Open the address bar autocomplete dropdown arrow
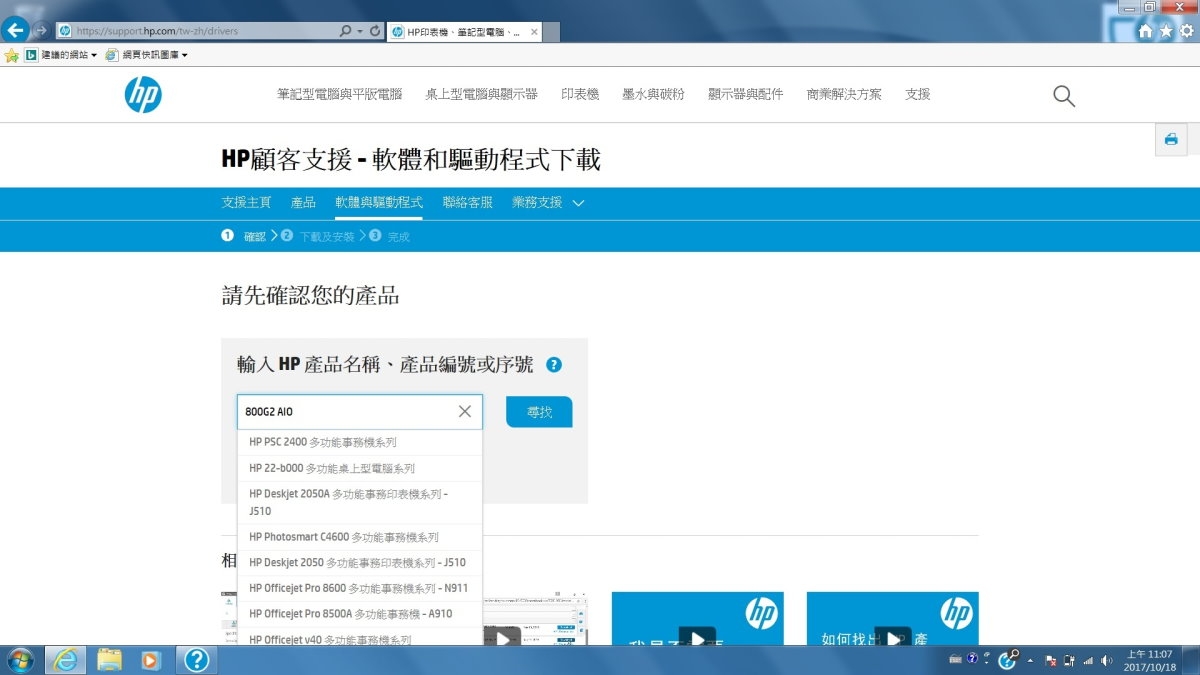 (x=360, y=31)
